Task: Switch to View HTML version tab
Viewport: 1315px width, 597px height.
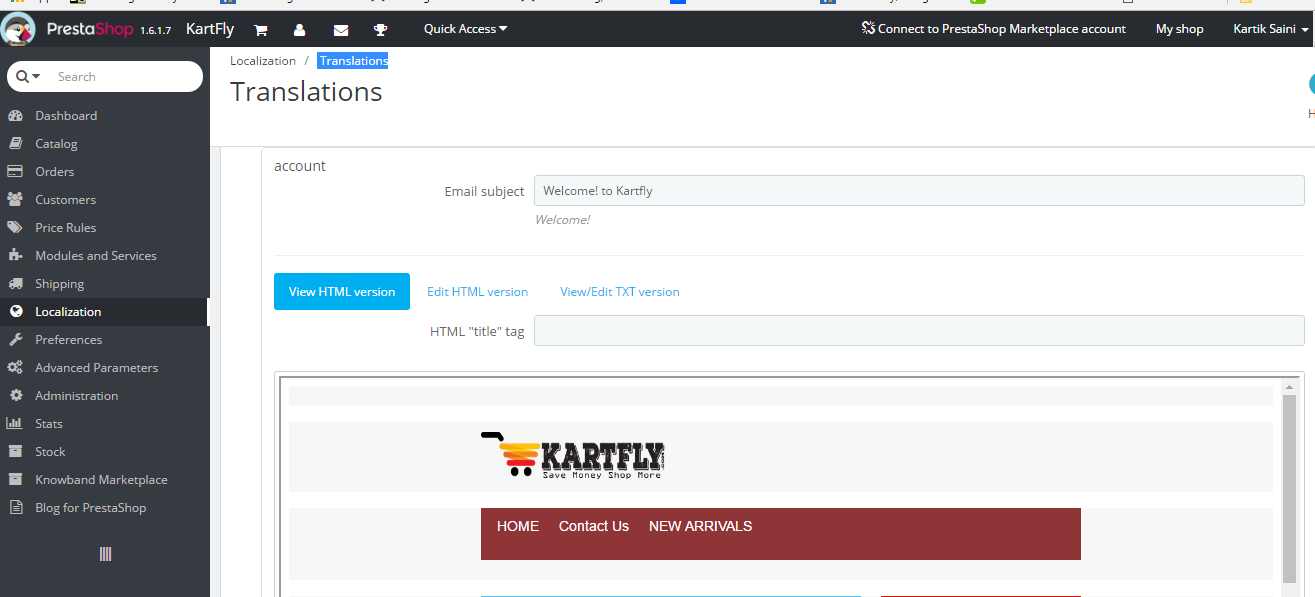Action: tap(342, 291)
